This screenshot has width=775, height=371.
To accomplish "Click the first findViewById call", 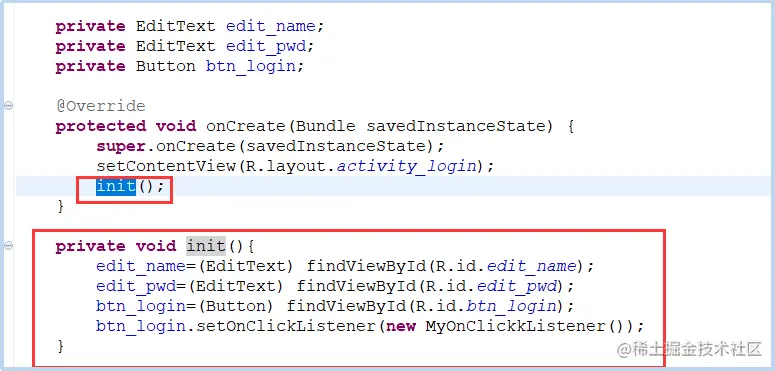I will pos(366,266).
